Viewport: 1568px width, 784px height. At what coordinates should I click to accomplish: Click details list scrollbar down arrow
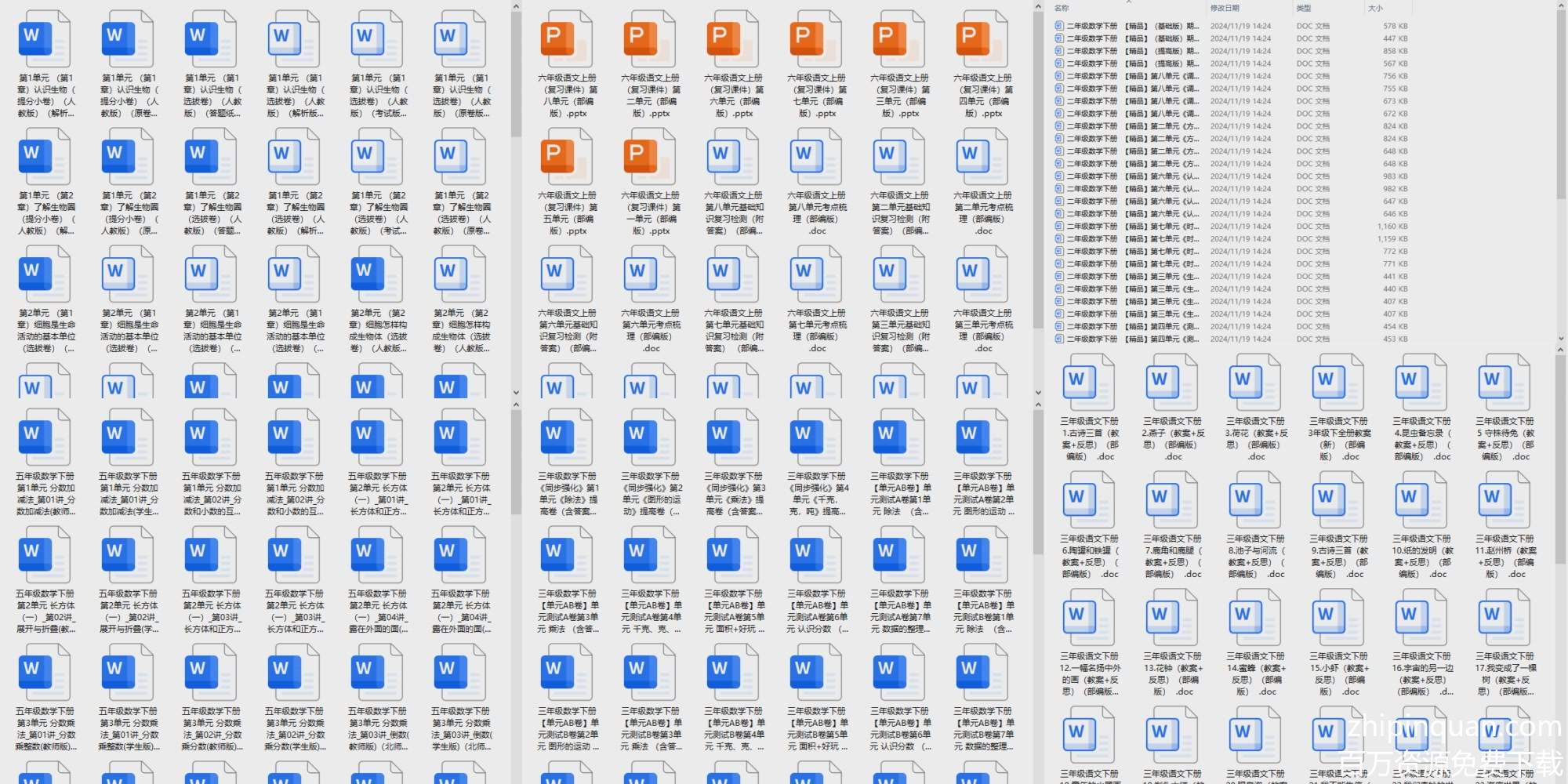point(1560,339)
